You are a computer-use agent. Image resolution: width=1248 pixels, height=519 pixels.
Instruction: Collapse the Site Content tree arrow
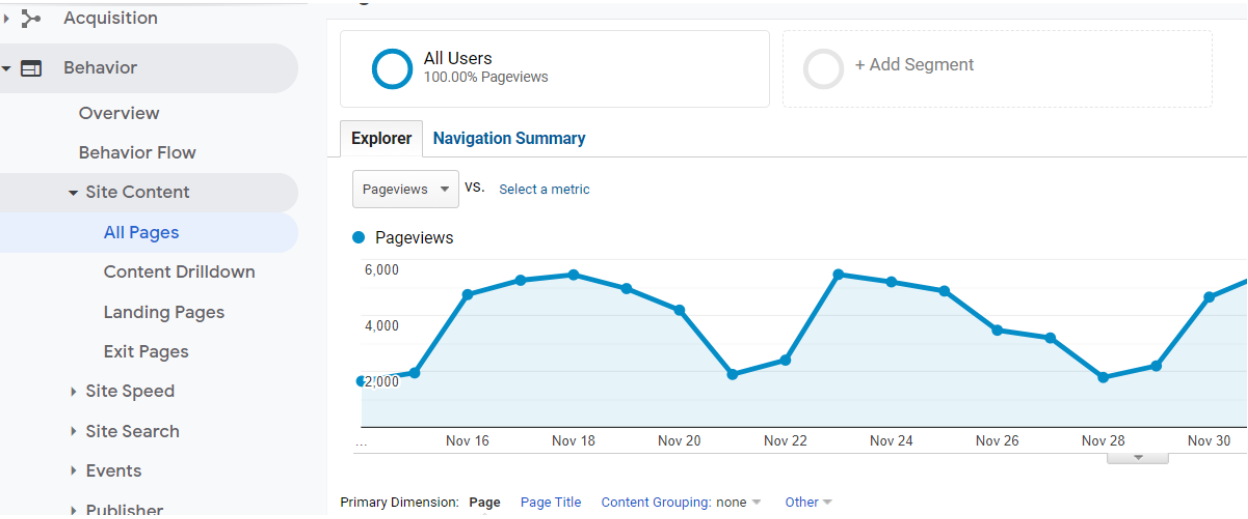[73, 193]
